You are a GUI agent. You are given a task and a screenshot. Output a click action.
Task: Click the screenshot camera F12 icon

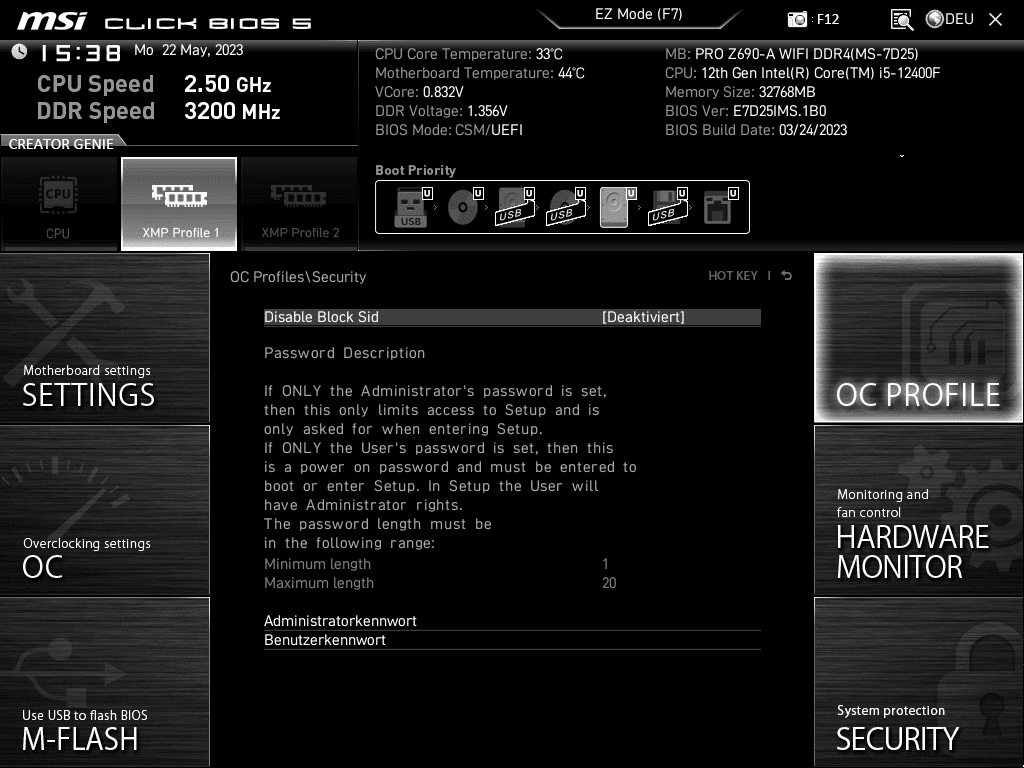click(797, 19)
